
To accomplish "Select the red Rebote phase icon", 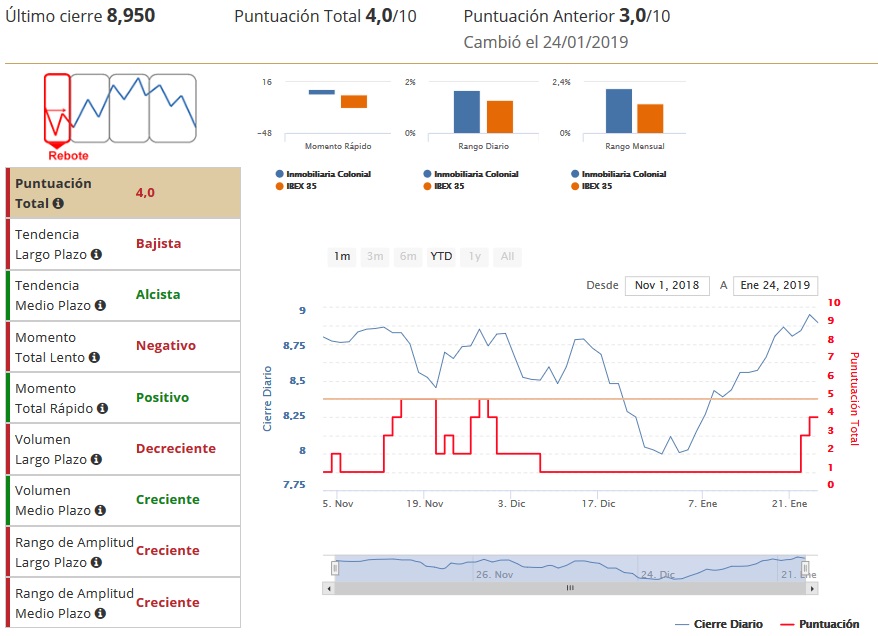I will coord(57,108).
